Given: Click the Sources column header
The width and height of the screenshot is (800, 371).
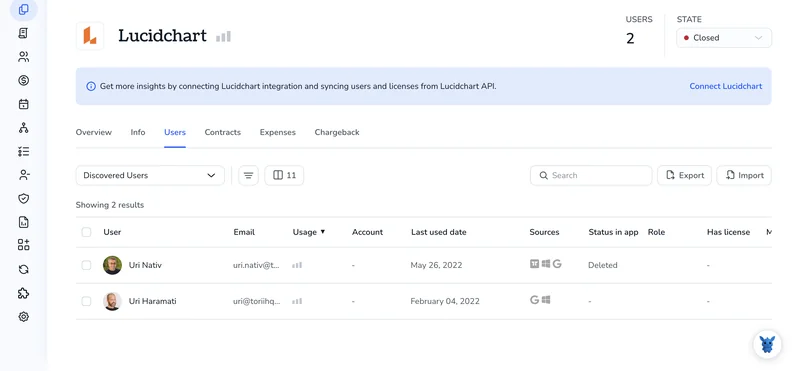Looking at the screenshot, I should coord(544,232).
